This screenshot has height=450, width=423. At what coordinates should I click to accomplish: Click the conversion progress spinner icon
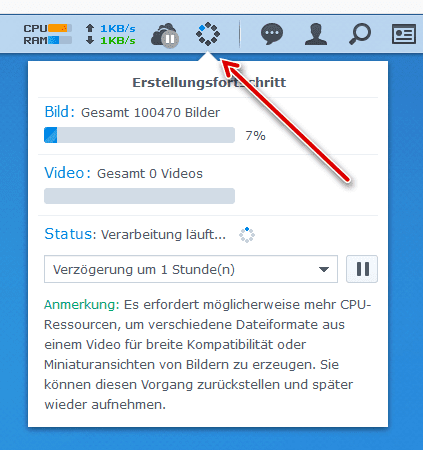208,34
